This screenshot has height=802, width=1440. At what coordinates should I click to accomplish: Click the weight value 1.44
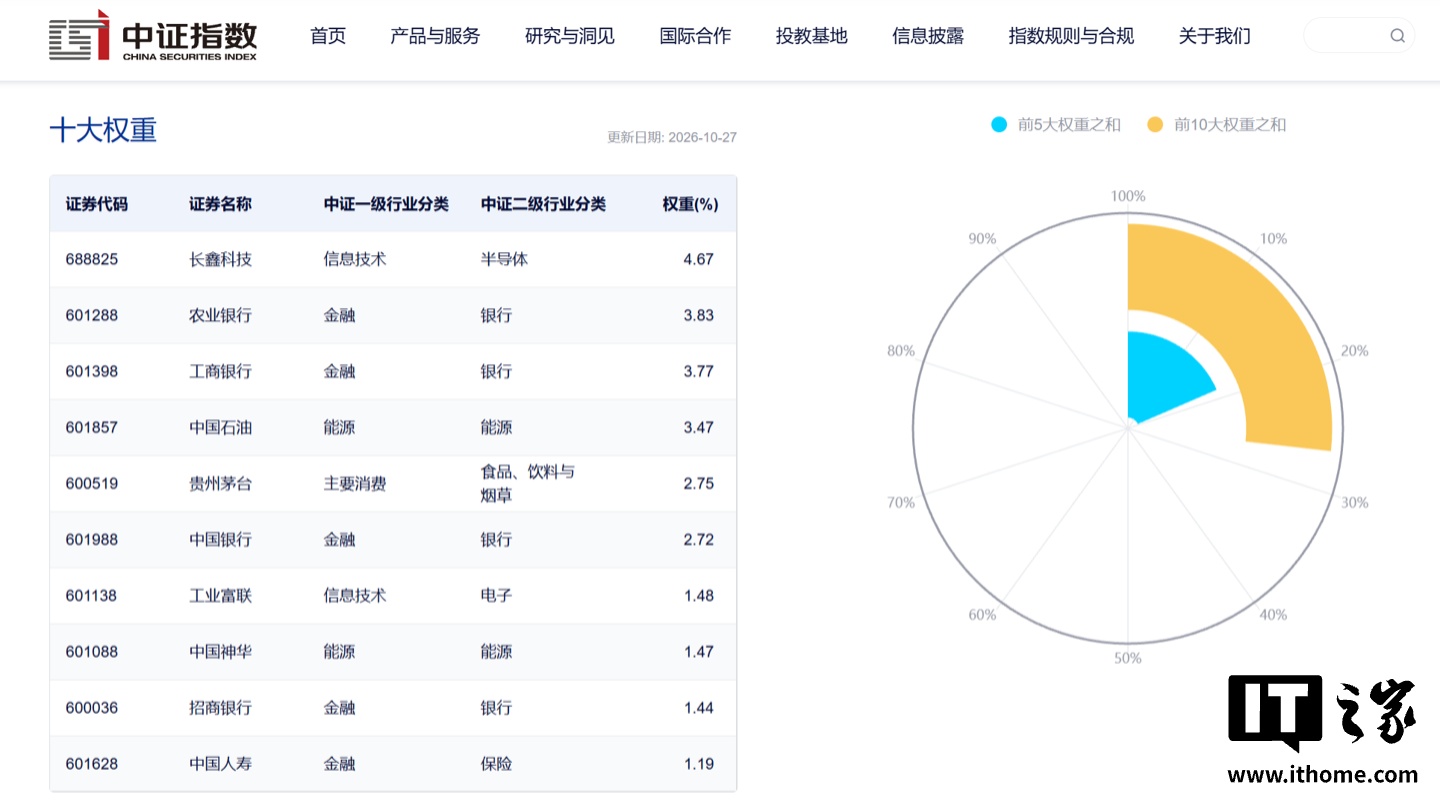[x=699, y=707]
